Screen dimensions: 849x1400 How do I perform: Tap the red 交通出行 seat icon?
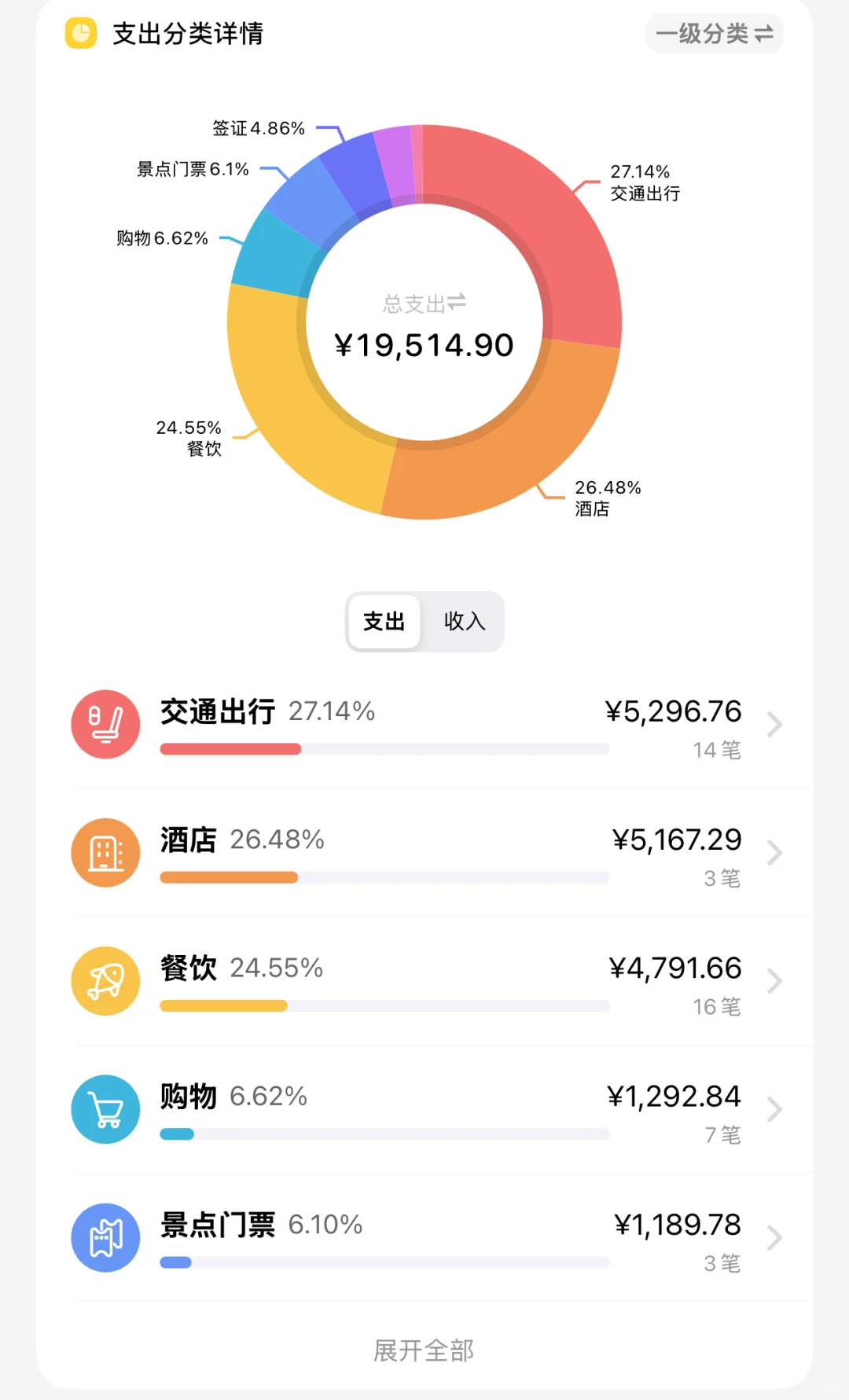[x=105, y=724]
